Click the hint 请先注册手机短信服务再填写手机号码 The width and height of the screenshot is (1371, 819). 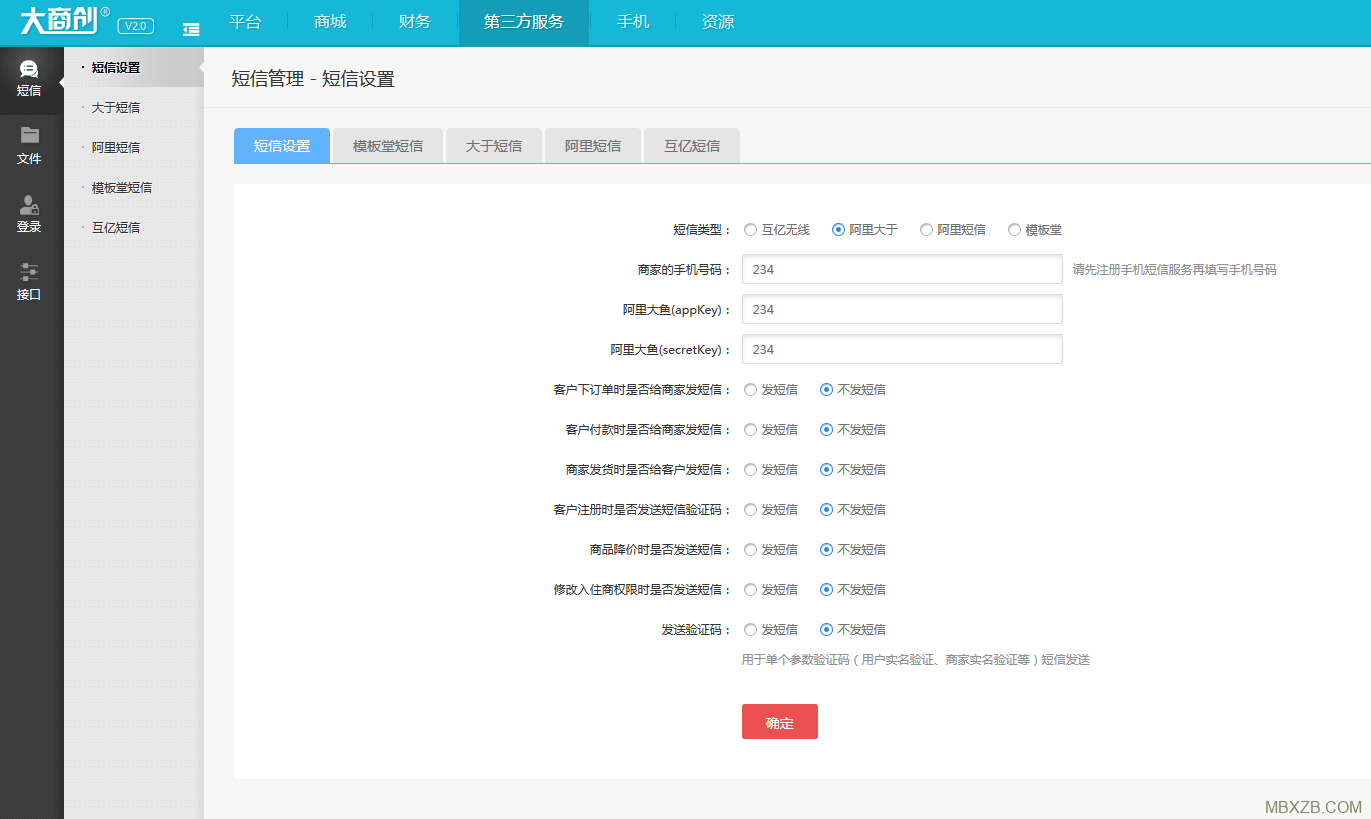click(x=1175, y=270)
